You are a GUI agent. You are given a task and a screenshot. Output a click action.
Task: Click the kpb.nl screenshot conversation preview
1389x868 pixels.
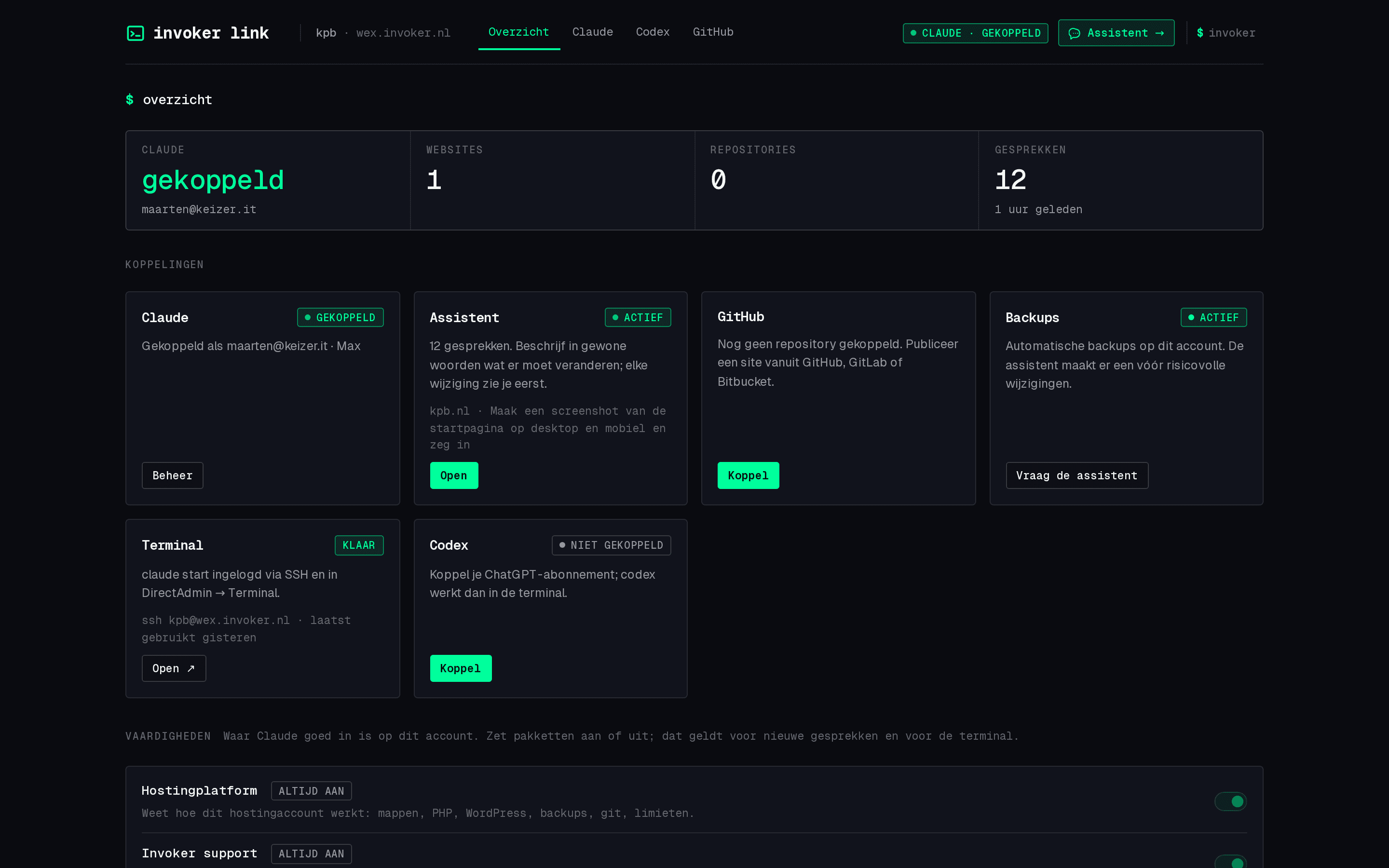pyautogui.click(x=547, y=428)
